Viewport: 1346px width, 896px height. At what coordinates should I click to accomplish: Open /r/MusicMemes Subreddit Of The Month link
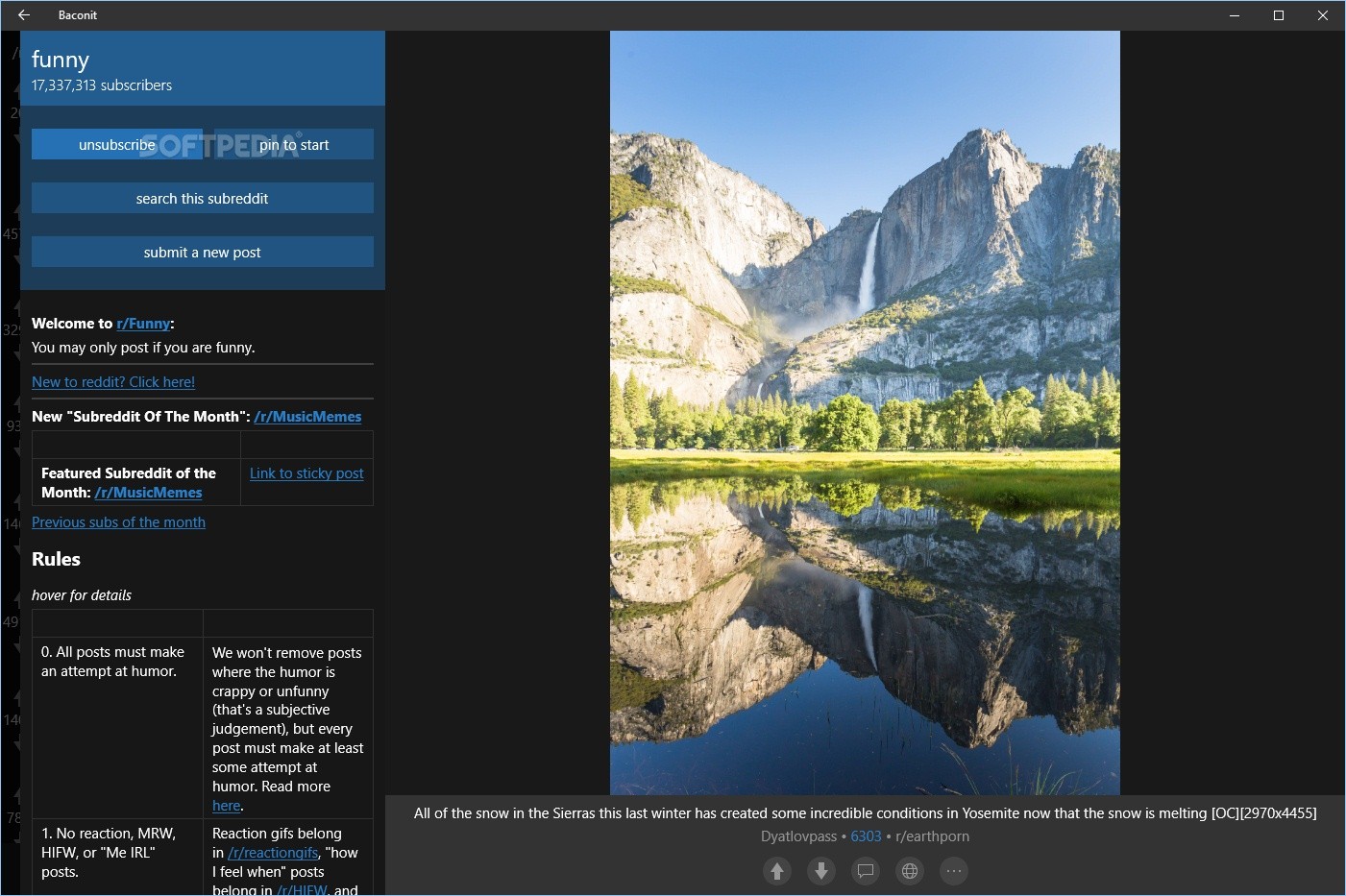[x=307, y=417]
